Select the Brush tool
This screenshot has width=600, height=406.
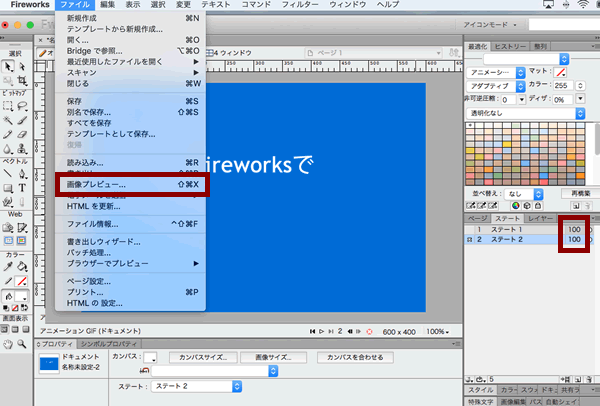pyautogui.click(x=22, y=120)
